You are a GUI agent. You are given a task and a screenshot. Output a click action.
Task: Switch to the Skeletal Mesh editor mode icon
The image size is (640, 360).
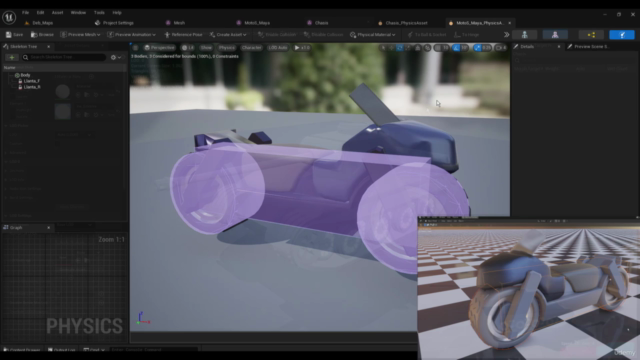coord(555,35)
